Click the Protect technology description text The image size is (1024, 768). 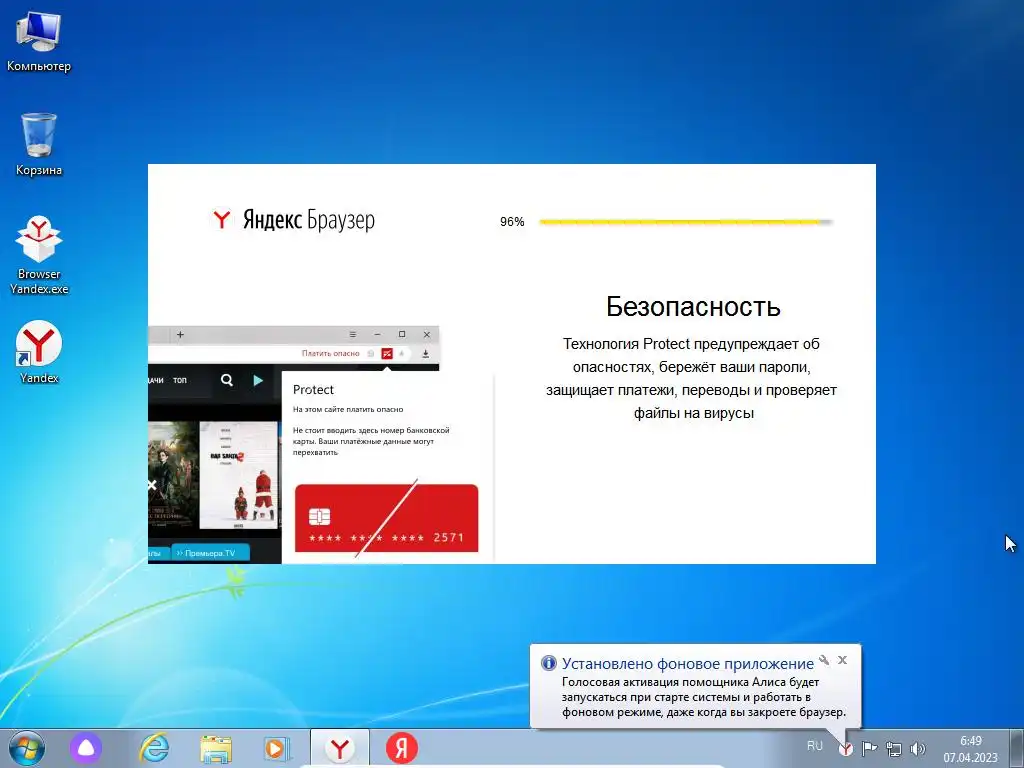[692, 378]
